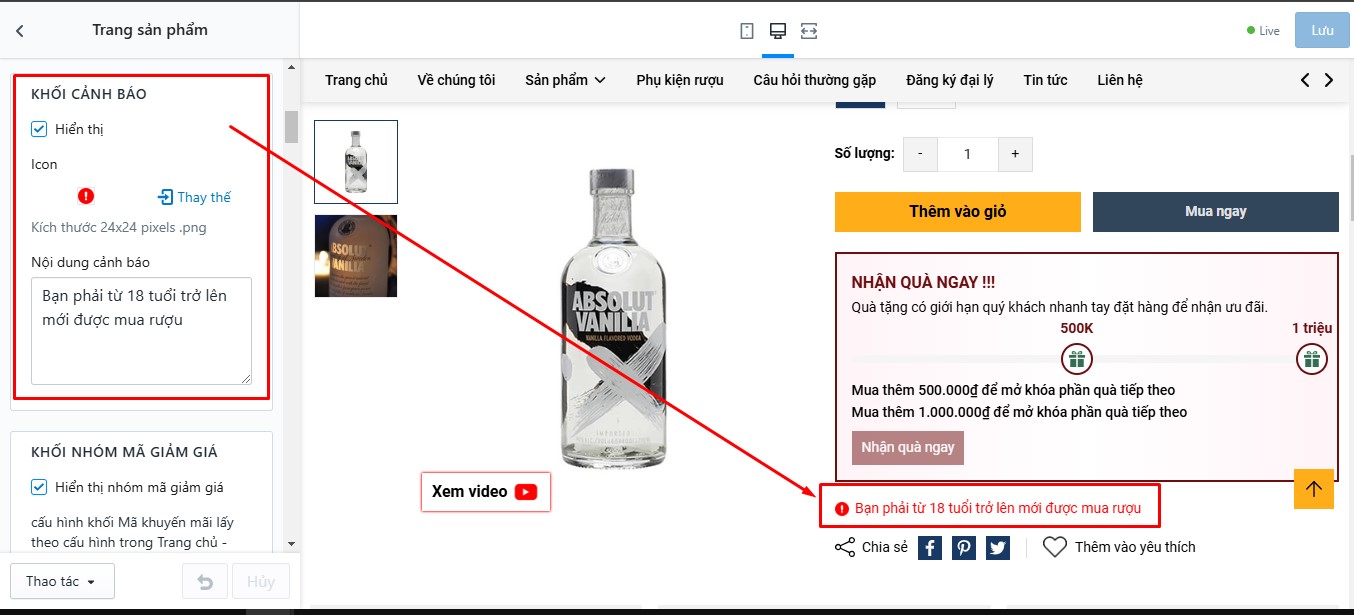Click Thêm vào giỏ button

[x=958, y=212]
